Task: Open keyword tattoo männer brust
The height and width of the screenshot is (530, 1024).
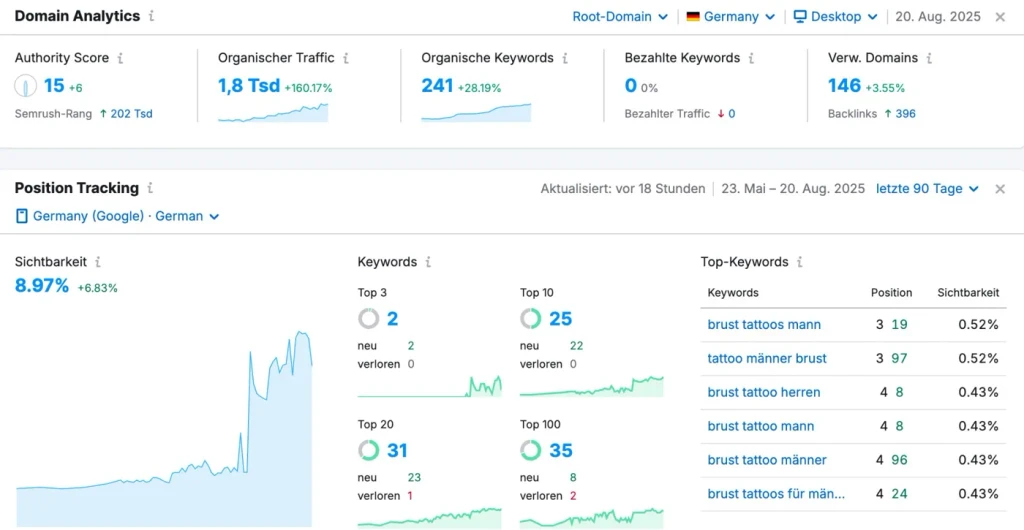Action: click(x=767, y=358)
